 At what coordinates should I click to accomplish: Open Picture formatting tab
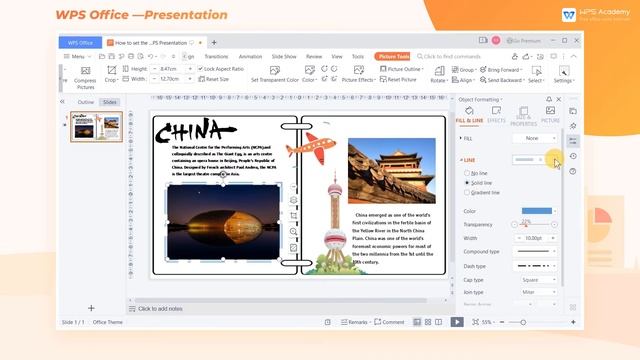pyautogui.click(x=550, y=115)
